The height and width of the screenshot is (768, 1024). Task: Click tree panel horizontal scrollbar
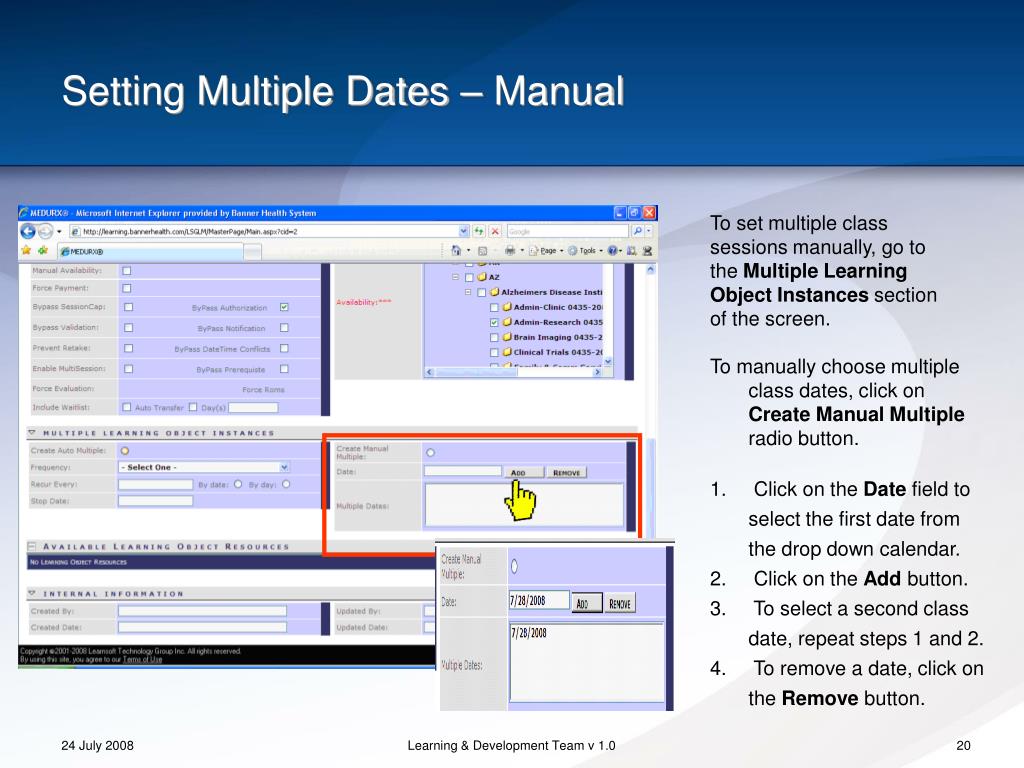tap(513, 372)
